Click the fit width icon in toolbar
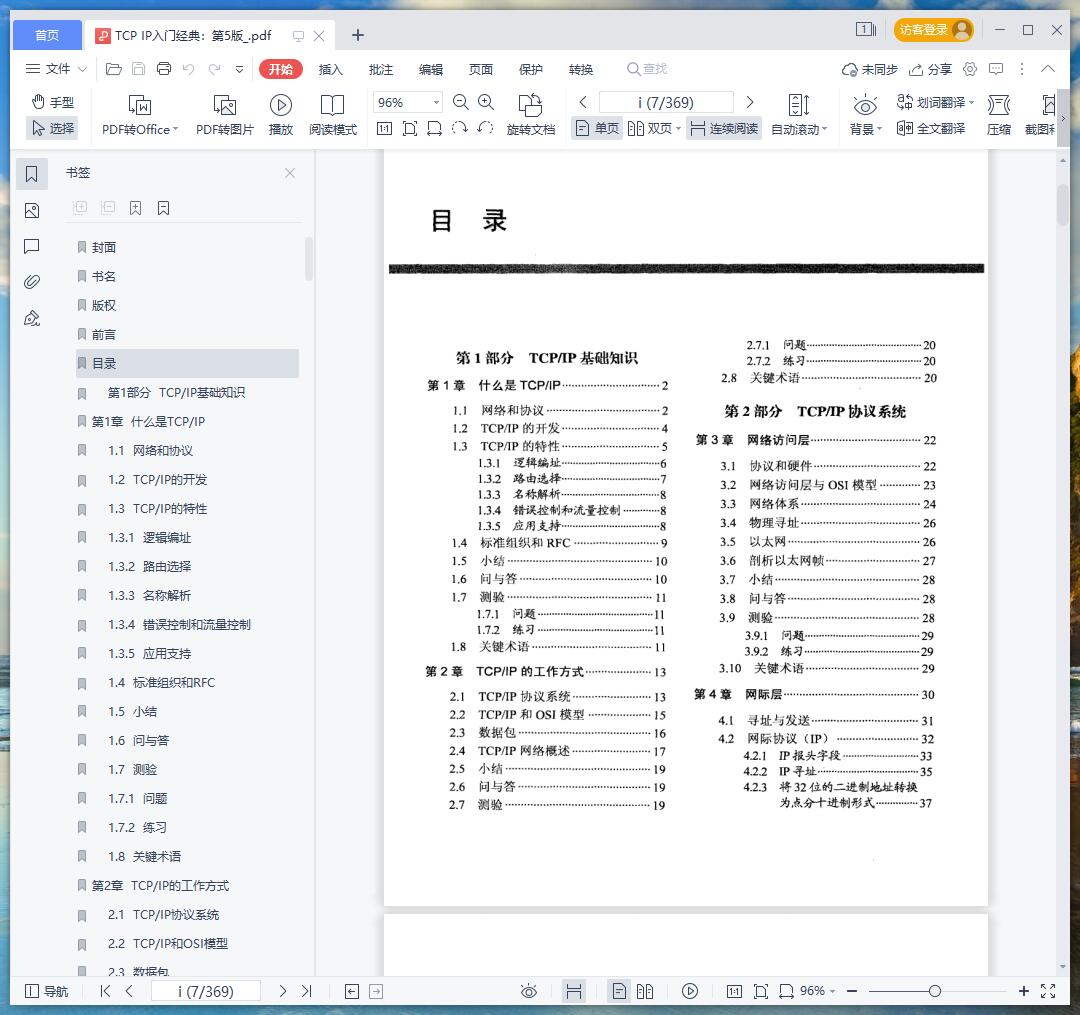The height and width of the screenshot is (1015, 1080). click(435, 128)
